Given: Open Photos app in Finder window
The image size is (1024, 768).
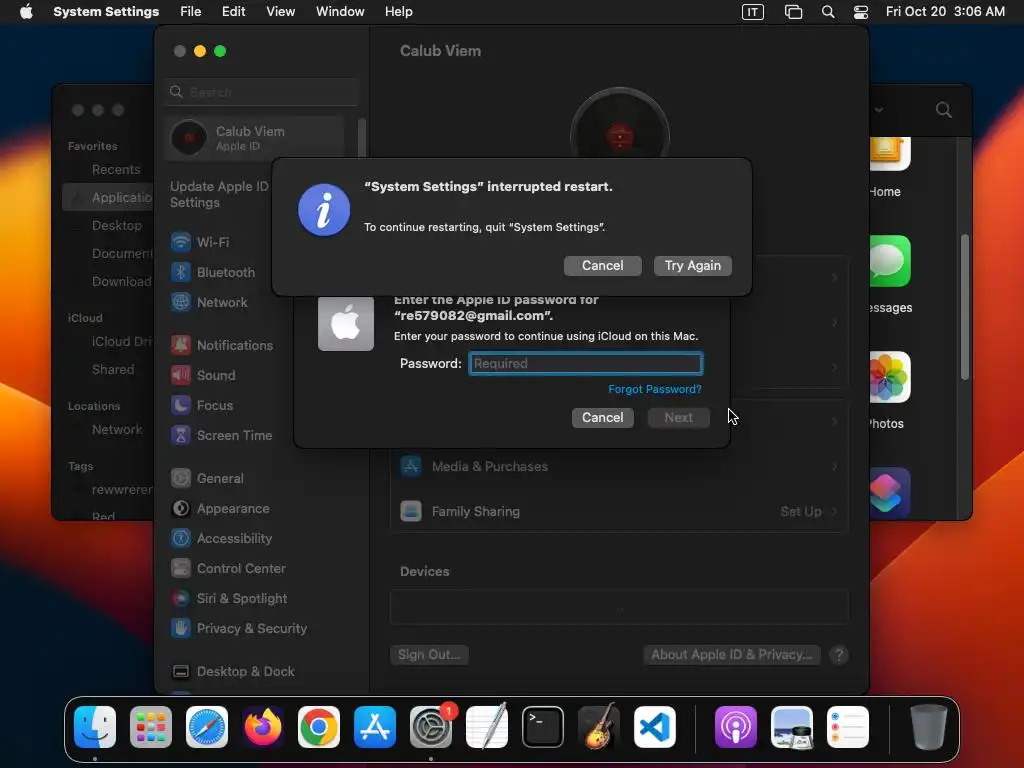Looking at the screenshot, I should point(889,377).
